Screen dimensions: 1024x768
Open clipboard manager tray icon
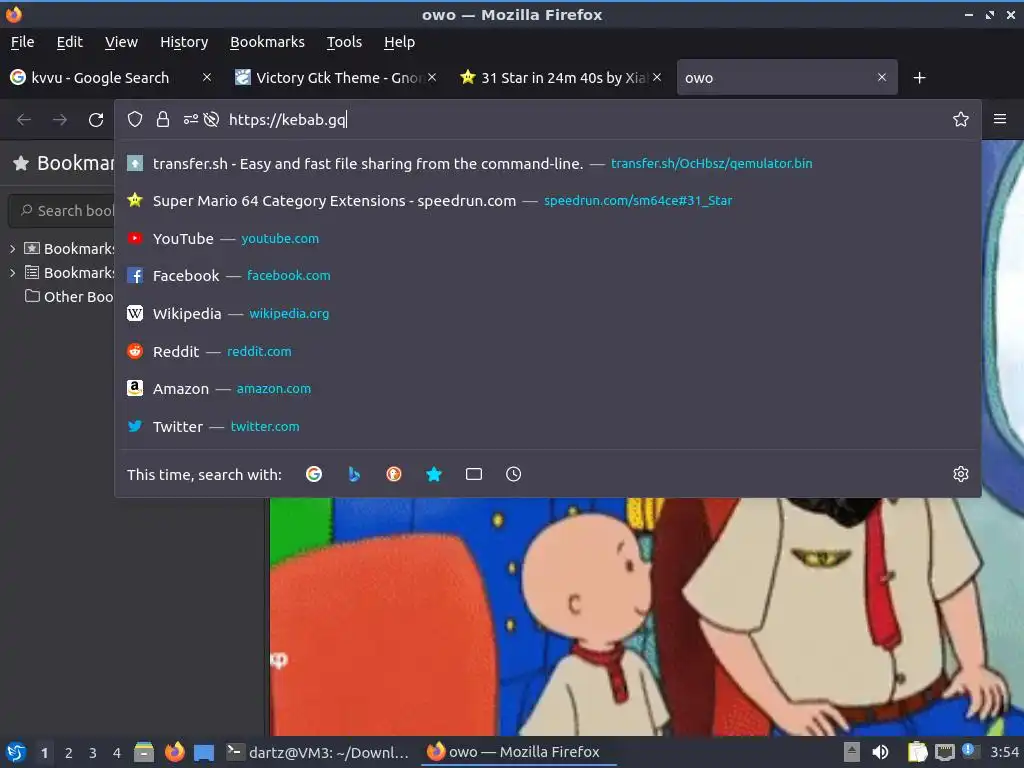tap(918, 752)
